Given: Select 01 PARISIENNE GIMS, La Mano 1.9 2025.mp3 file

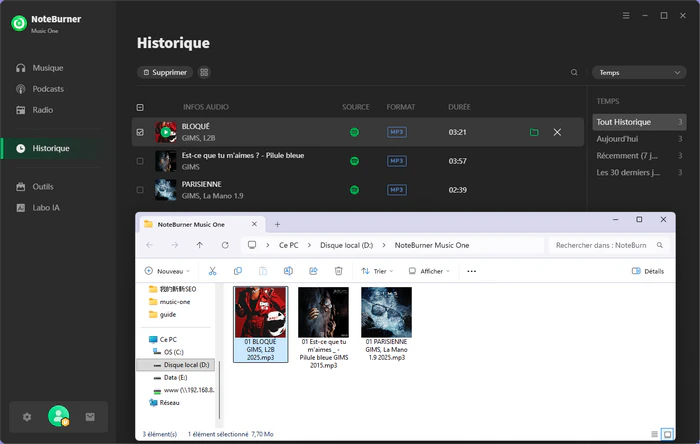Looking at the screenshot, I should pyautogui.click(x=387, y=324).
